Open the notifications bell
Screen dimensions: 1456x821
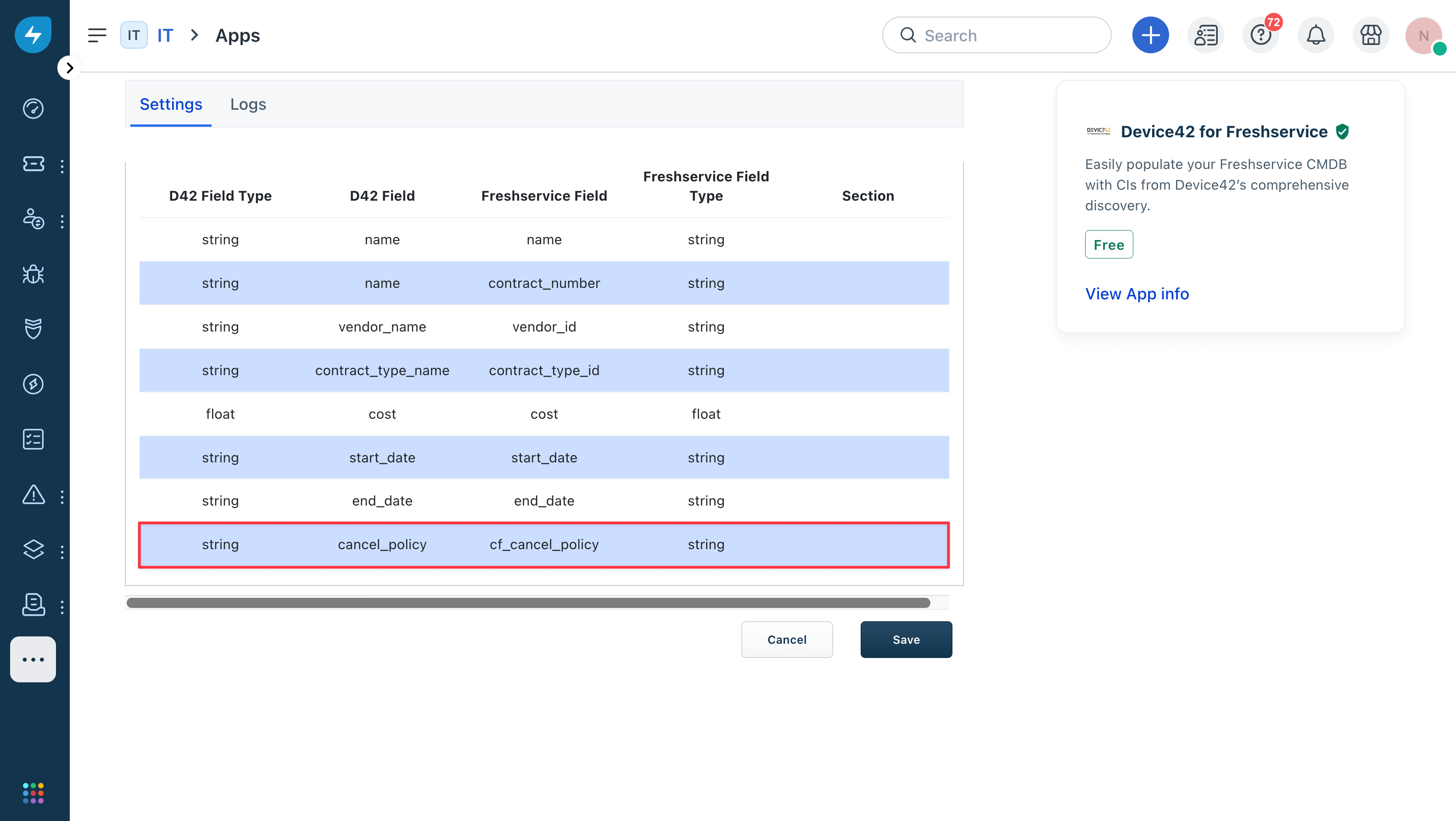1315,34
